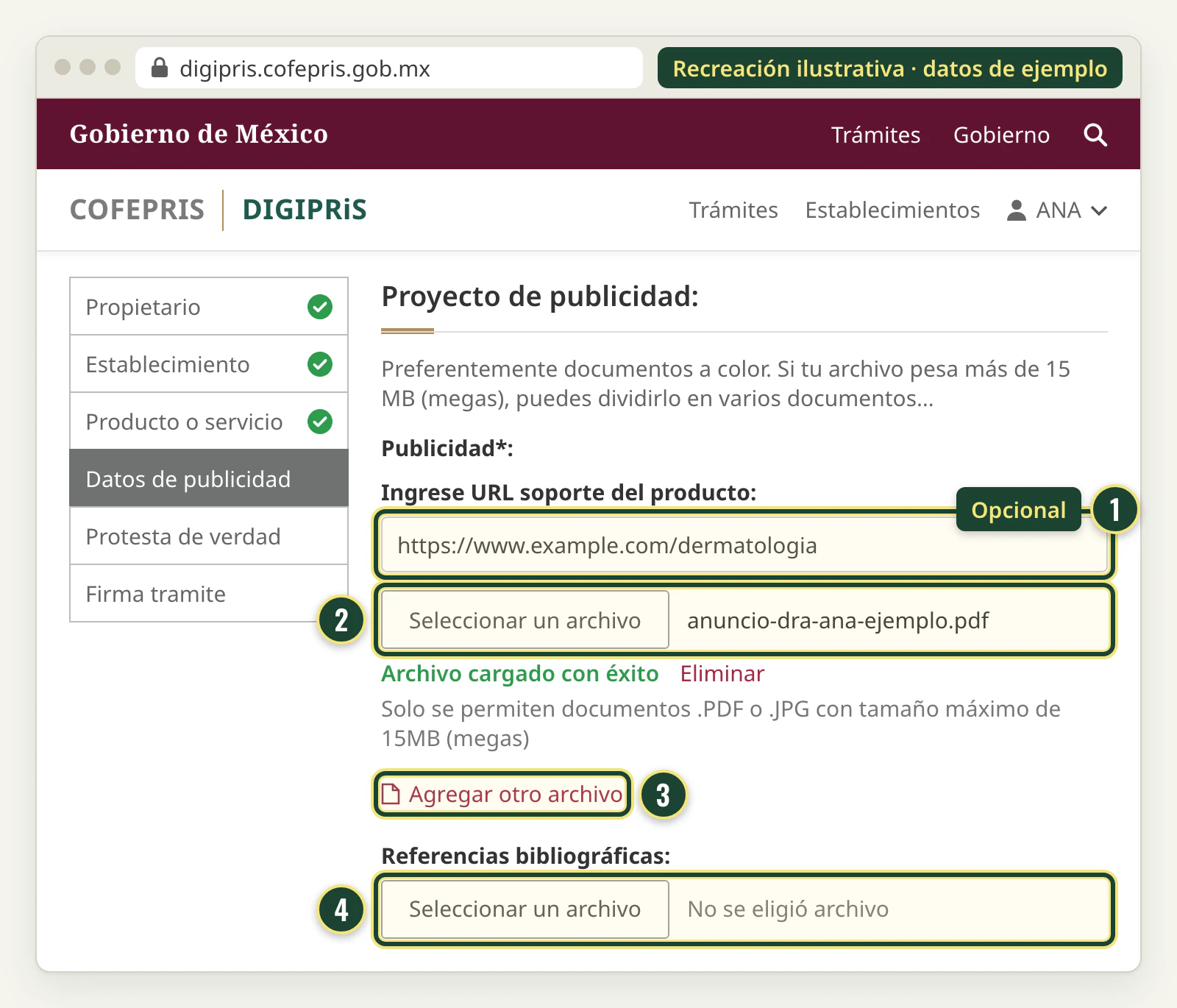Click the Gobierno de México logo text
This screenshot has height=1008, width=1177.
pos(199,134)
